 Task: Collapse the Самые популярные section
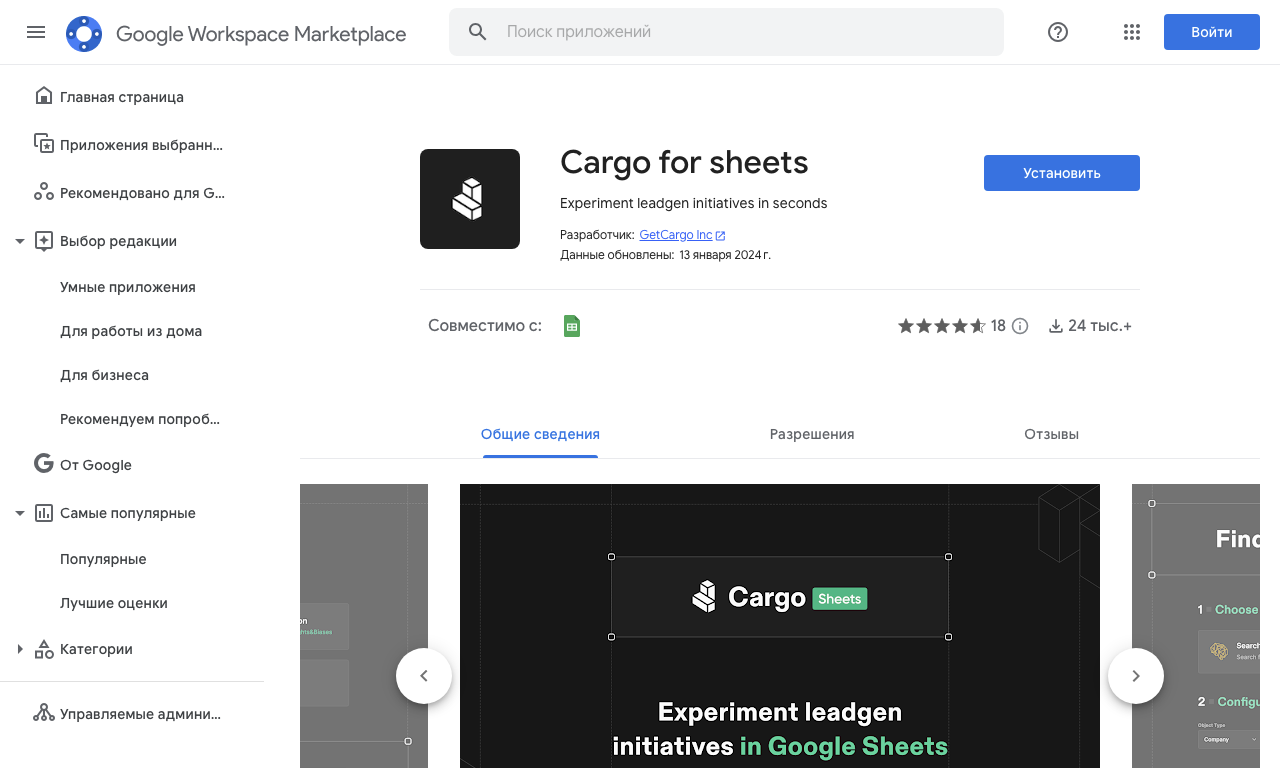pos(20,513)
